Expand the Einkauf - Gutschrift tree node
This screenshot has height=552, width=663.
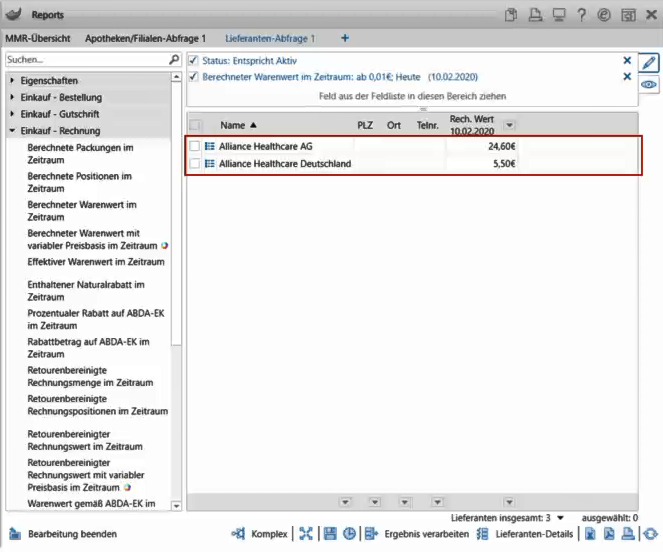pyautogui.click(x=12, y=114)
